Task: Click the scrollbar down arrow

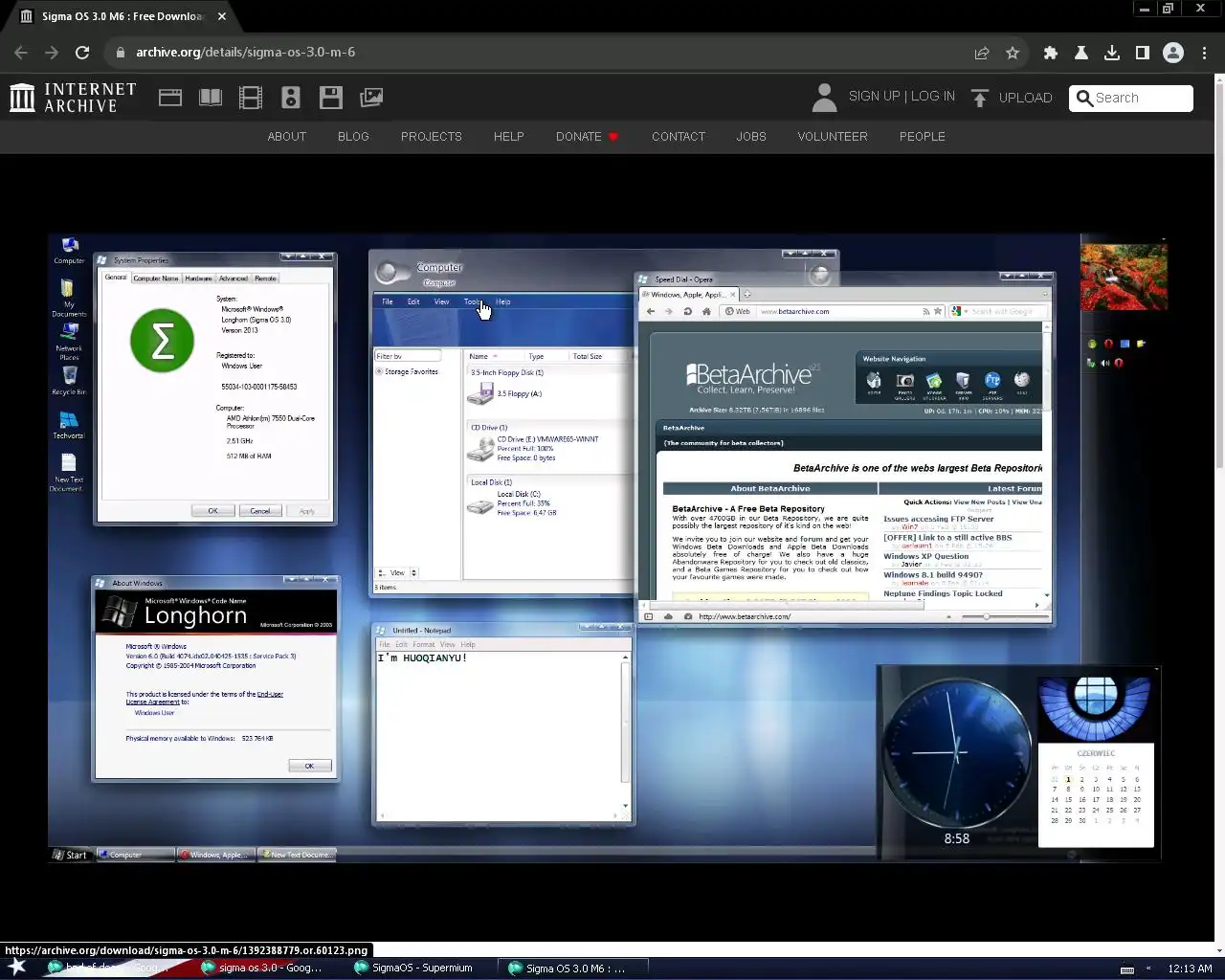Action: 1218,951
